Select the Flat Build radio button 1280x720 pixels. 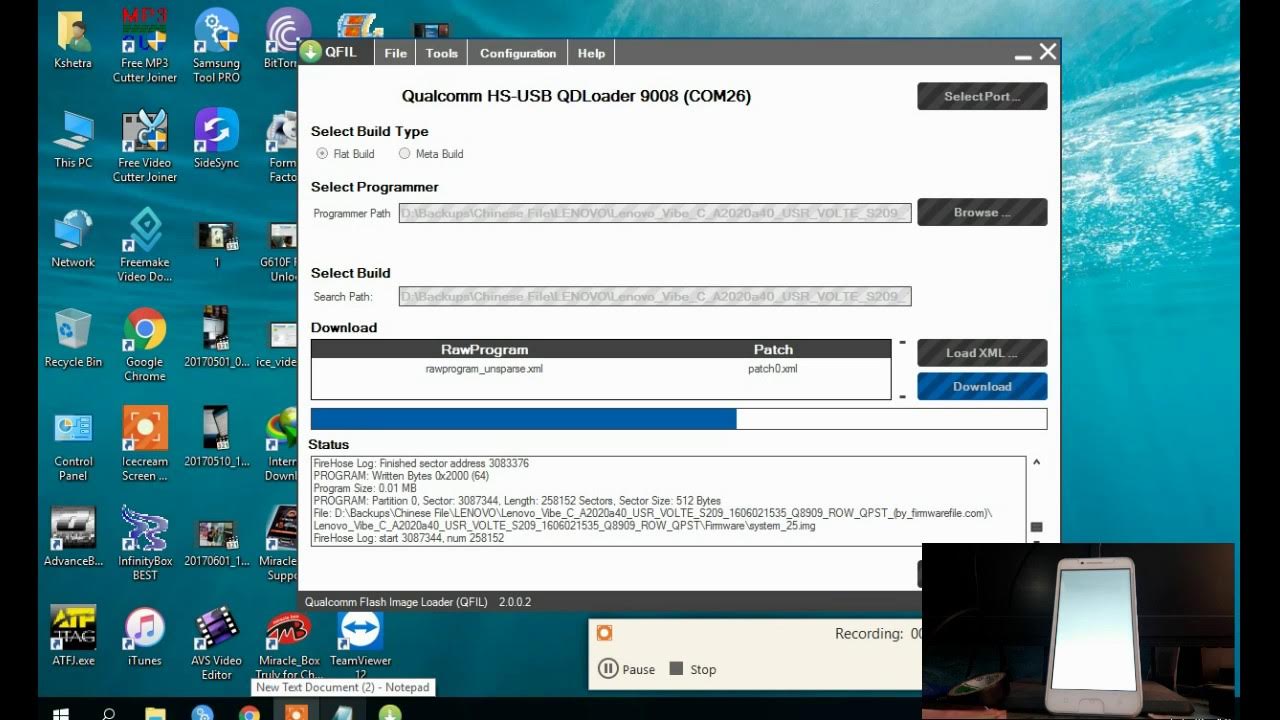[322, 154]
